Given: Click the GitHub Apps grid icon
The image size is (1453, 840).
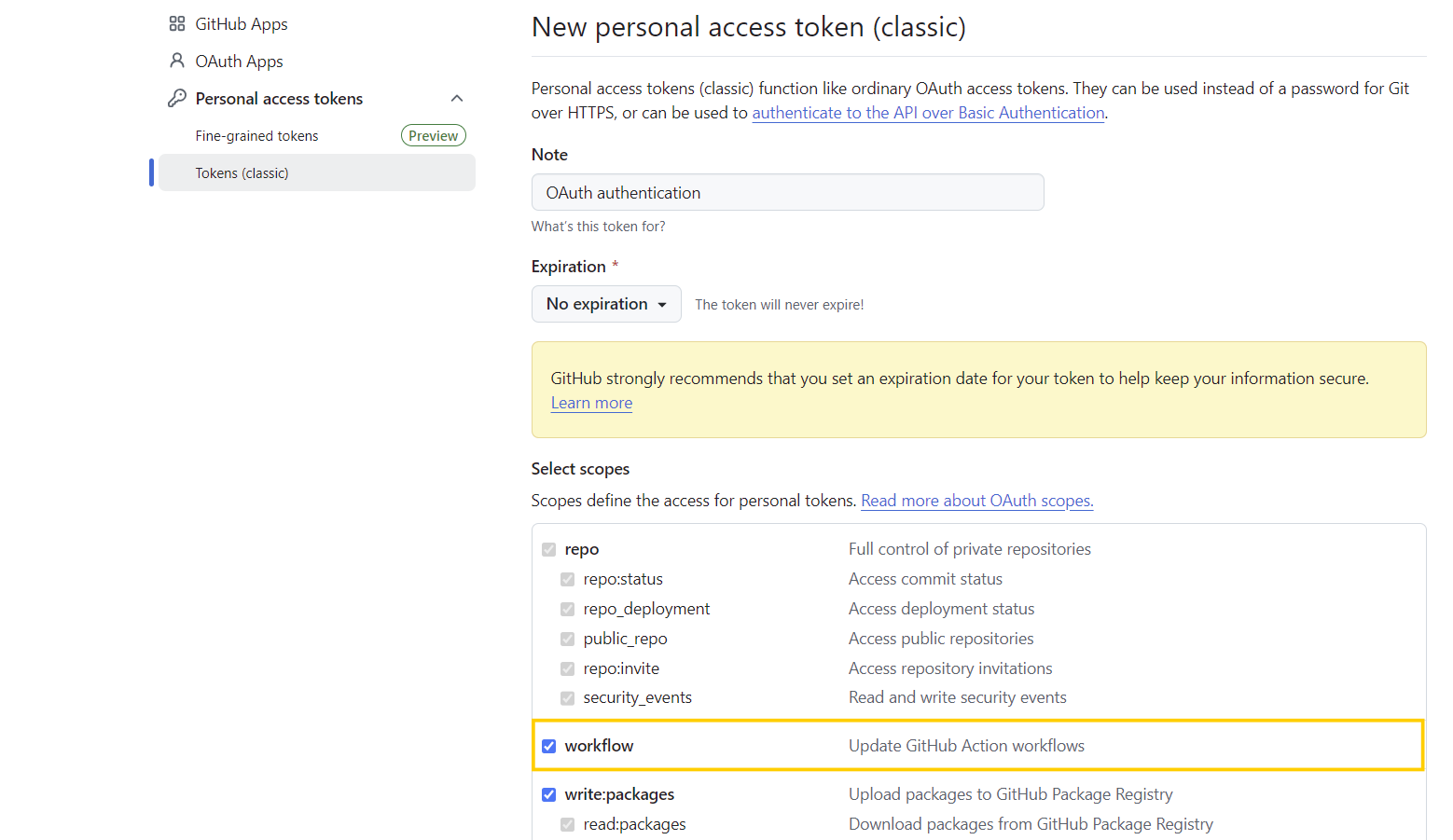Looking at the screenshot, I should (x=177, y=24).
